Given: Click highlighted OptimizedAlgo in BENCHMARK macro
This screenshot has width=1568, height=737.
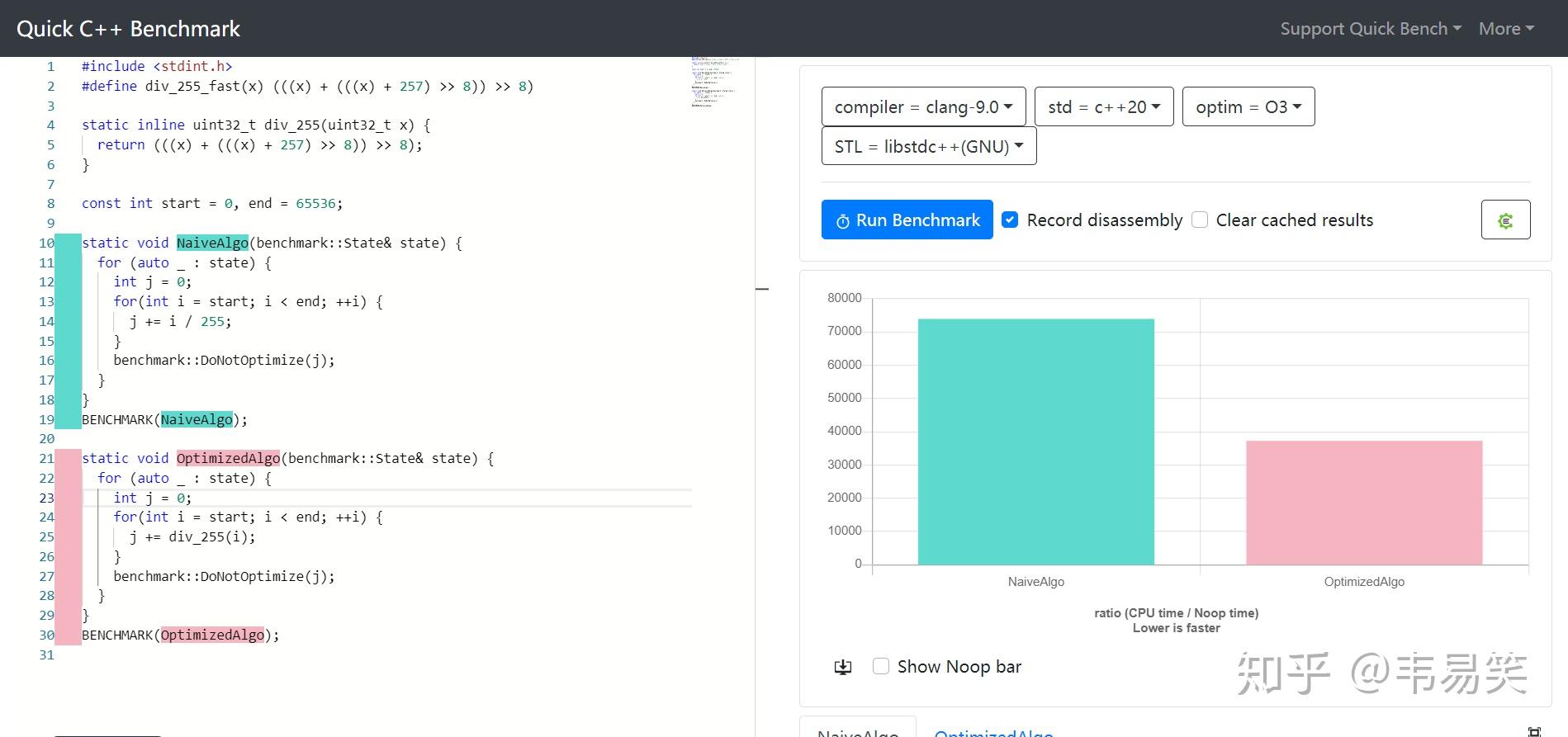Looking at the screenshot, I should pos(212,635).
